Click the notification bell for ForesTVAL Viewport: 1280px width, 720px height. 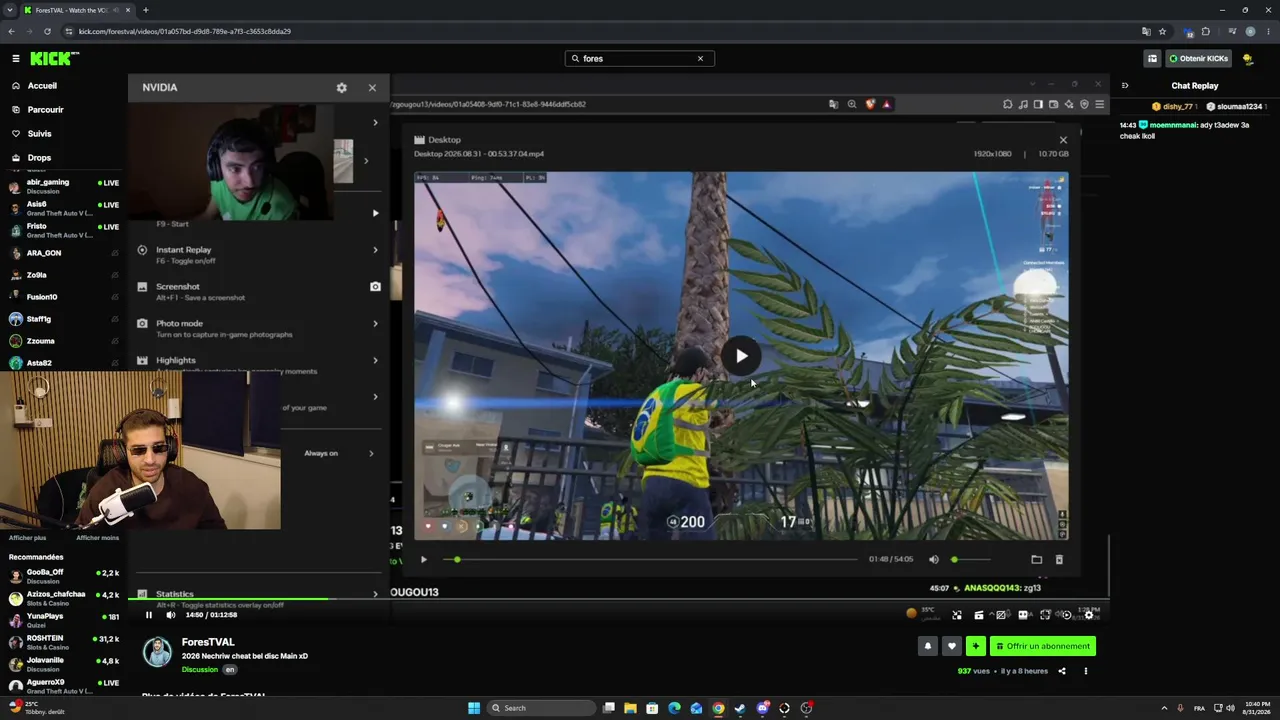pyautogui.click(x=927, y=646)
